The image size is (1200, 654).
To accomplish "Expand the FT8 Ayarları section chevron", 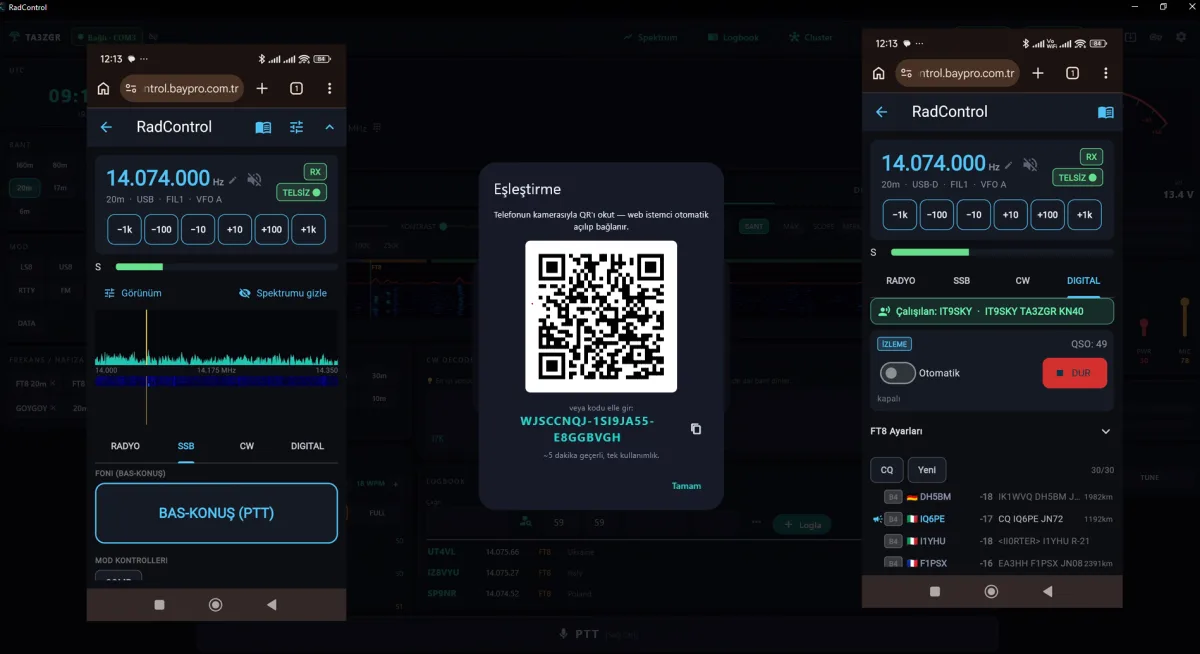I will (1105, 431).
